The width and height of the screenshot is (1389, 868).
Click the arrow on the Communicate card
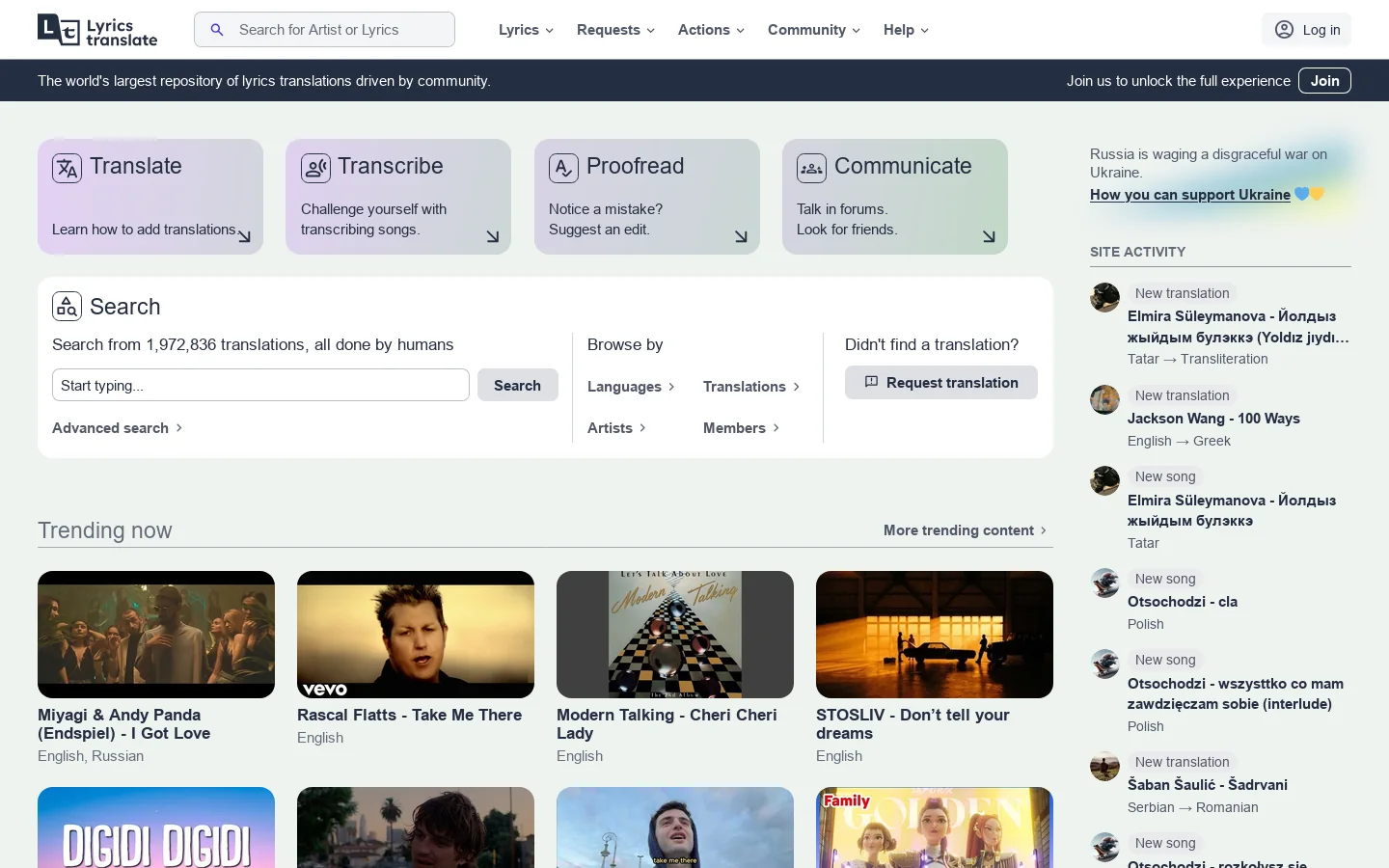[x=989, y=236]
